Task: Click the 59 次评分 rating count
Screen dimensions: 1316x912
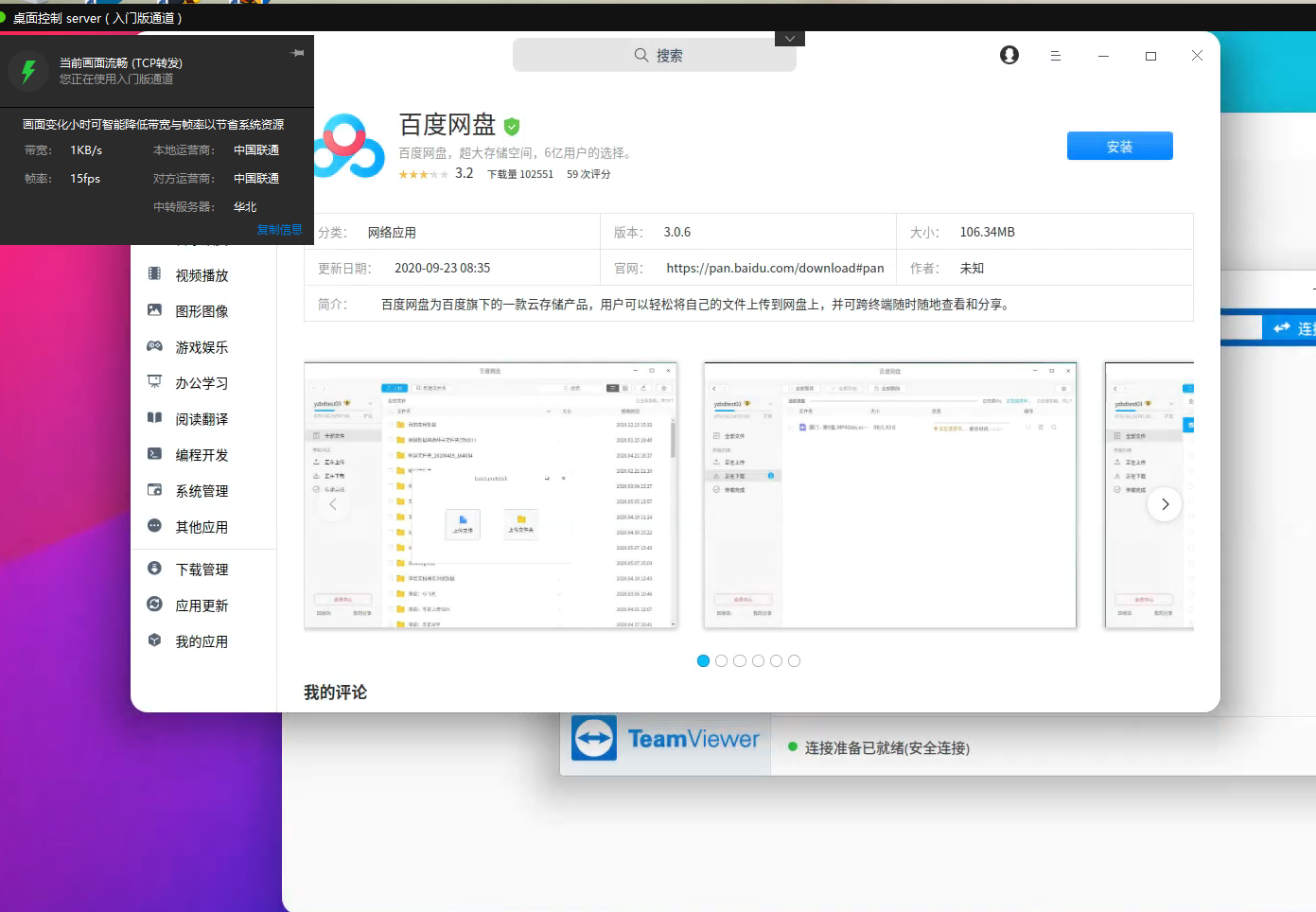Action: (588, 174)
